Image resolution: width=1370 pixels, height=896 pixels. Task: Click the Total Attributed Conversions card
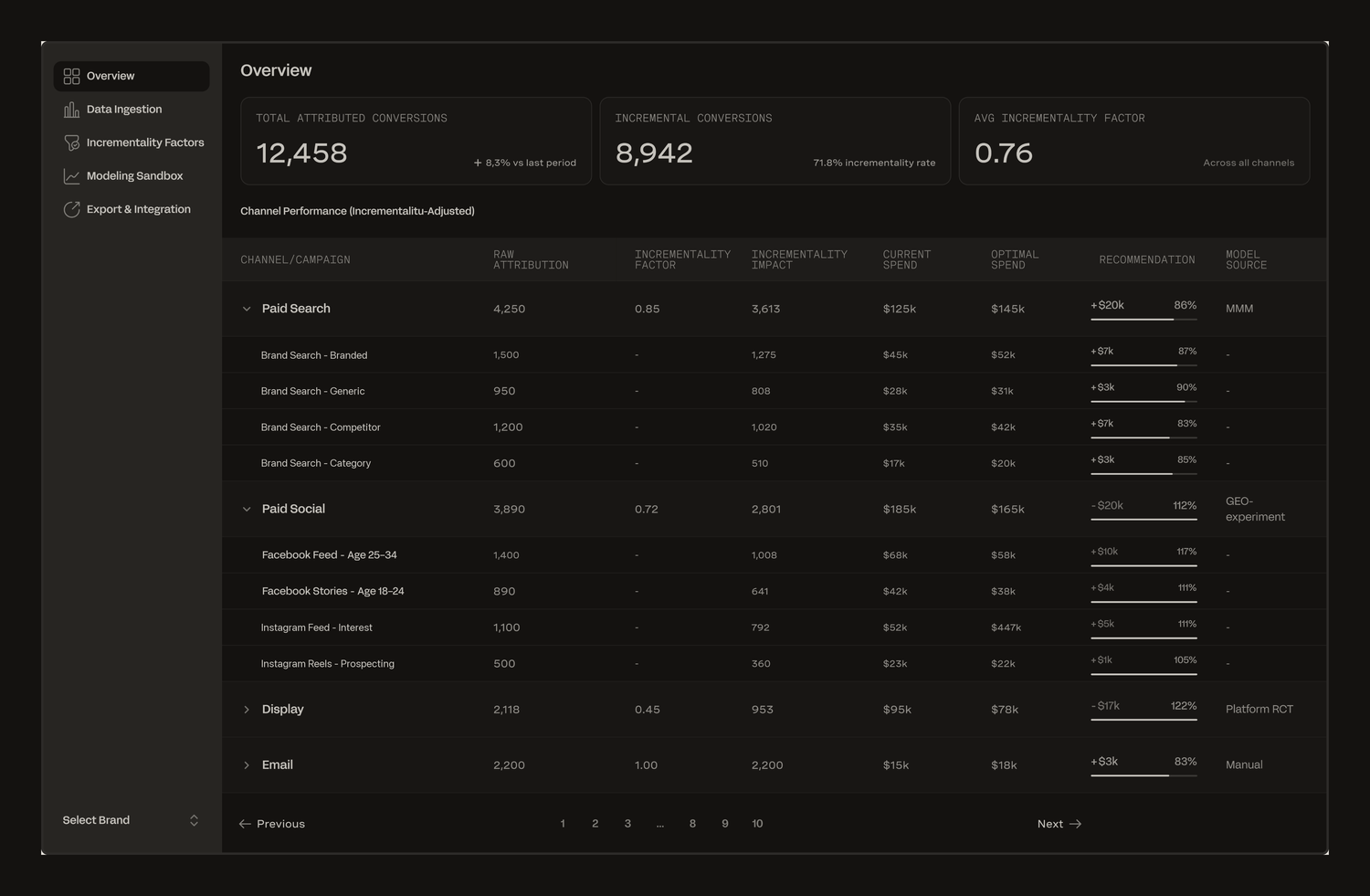(416, 141)
